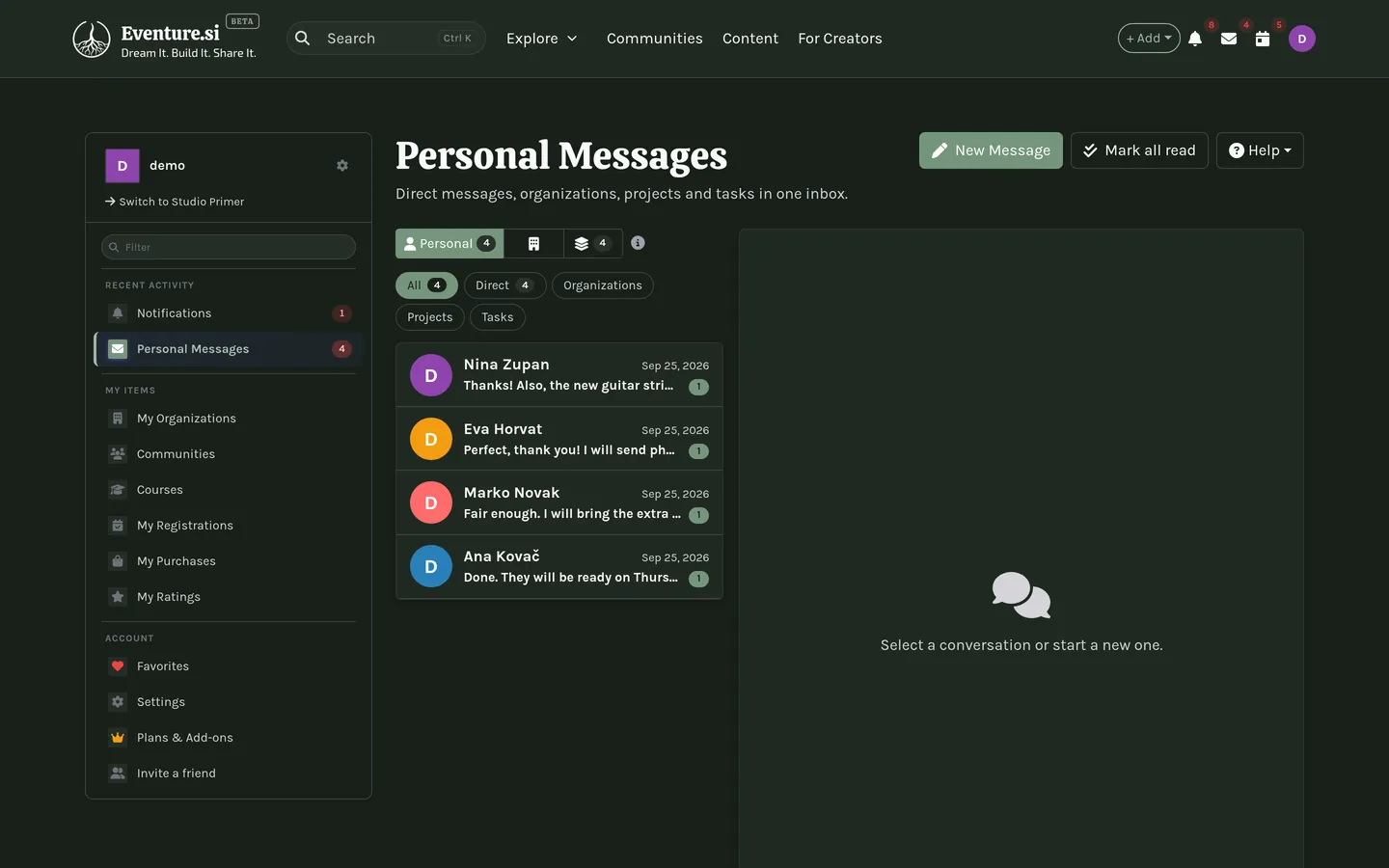Open the Help dropdown
This screenshot has width=1389, height=868.
[1260, 150]
